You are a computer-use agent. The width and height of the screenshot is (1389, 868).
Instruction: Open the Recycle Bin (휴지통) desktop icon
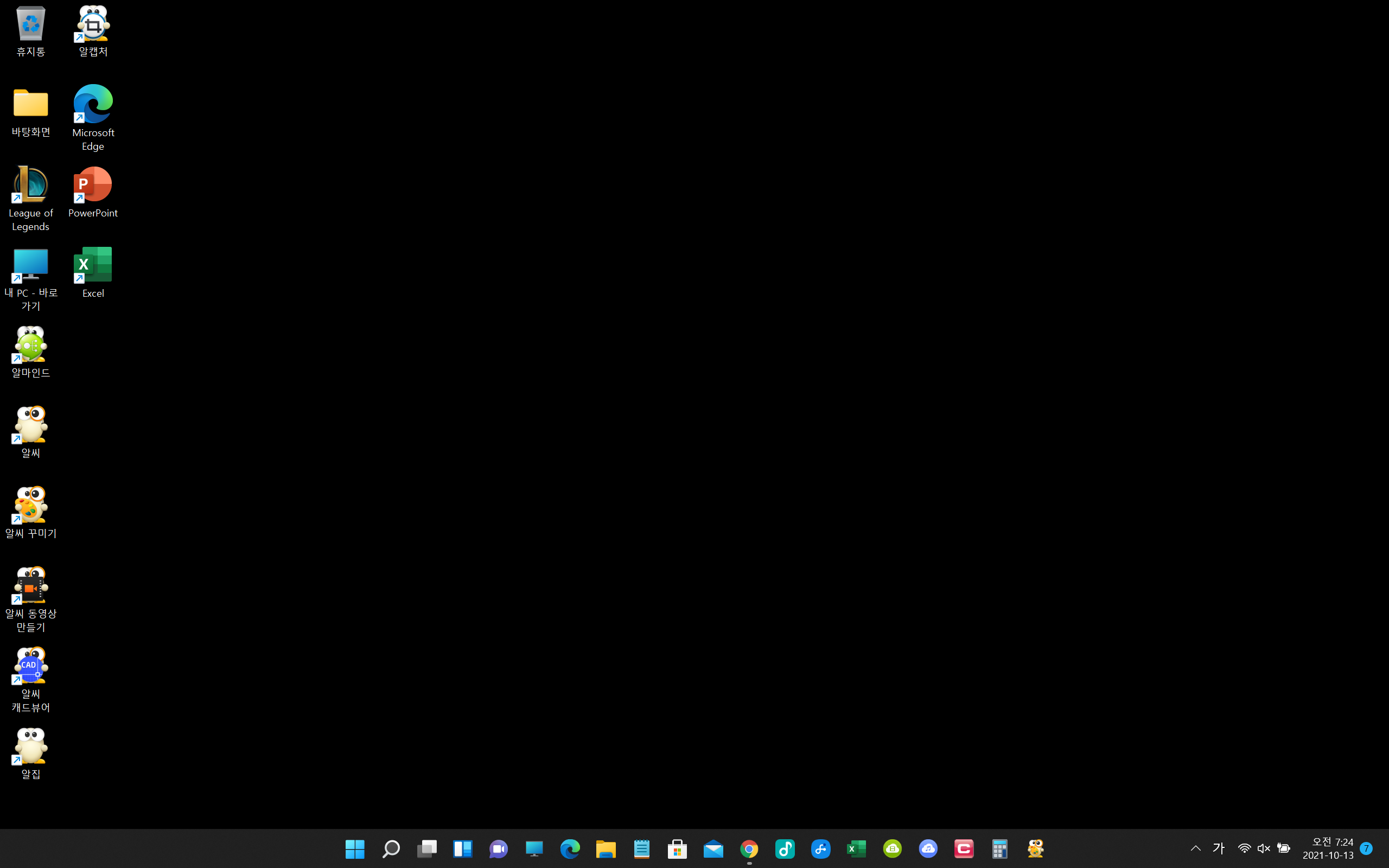(x=30, y=26)
